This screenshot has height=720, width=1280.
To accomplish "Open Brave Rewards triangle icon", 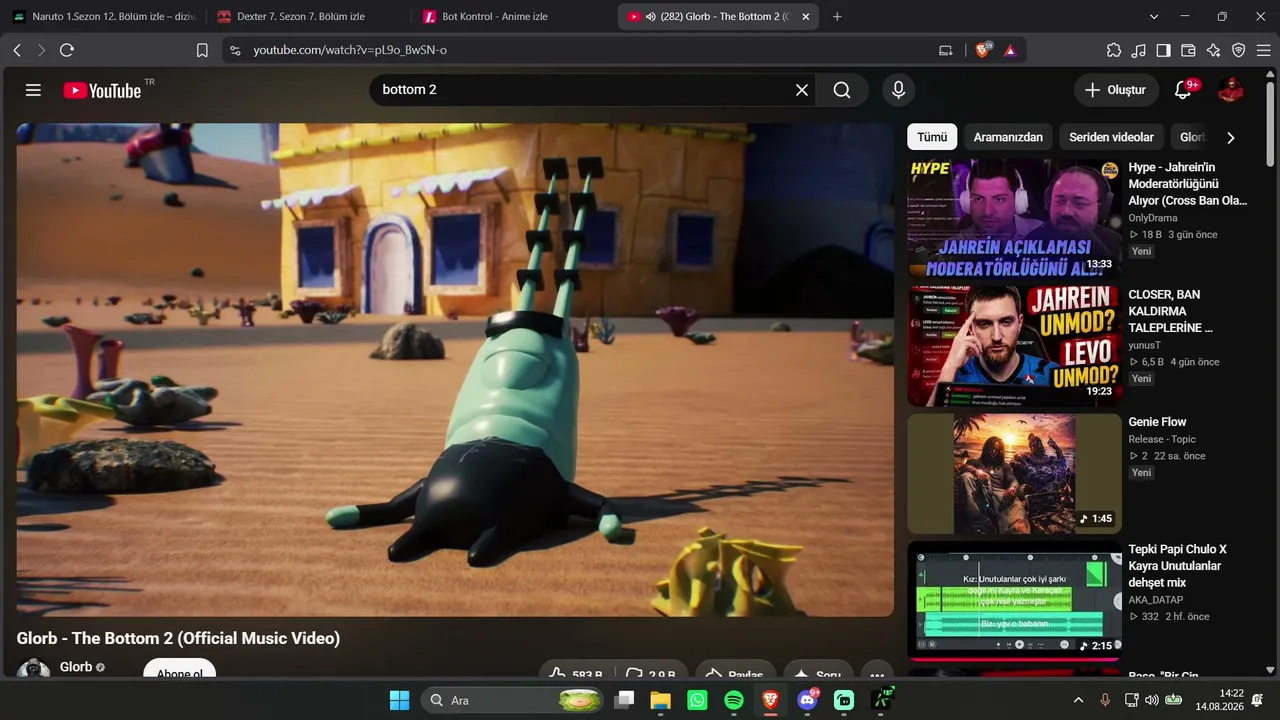I will [1010, 50].
